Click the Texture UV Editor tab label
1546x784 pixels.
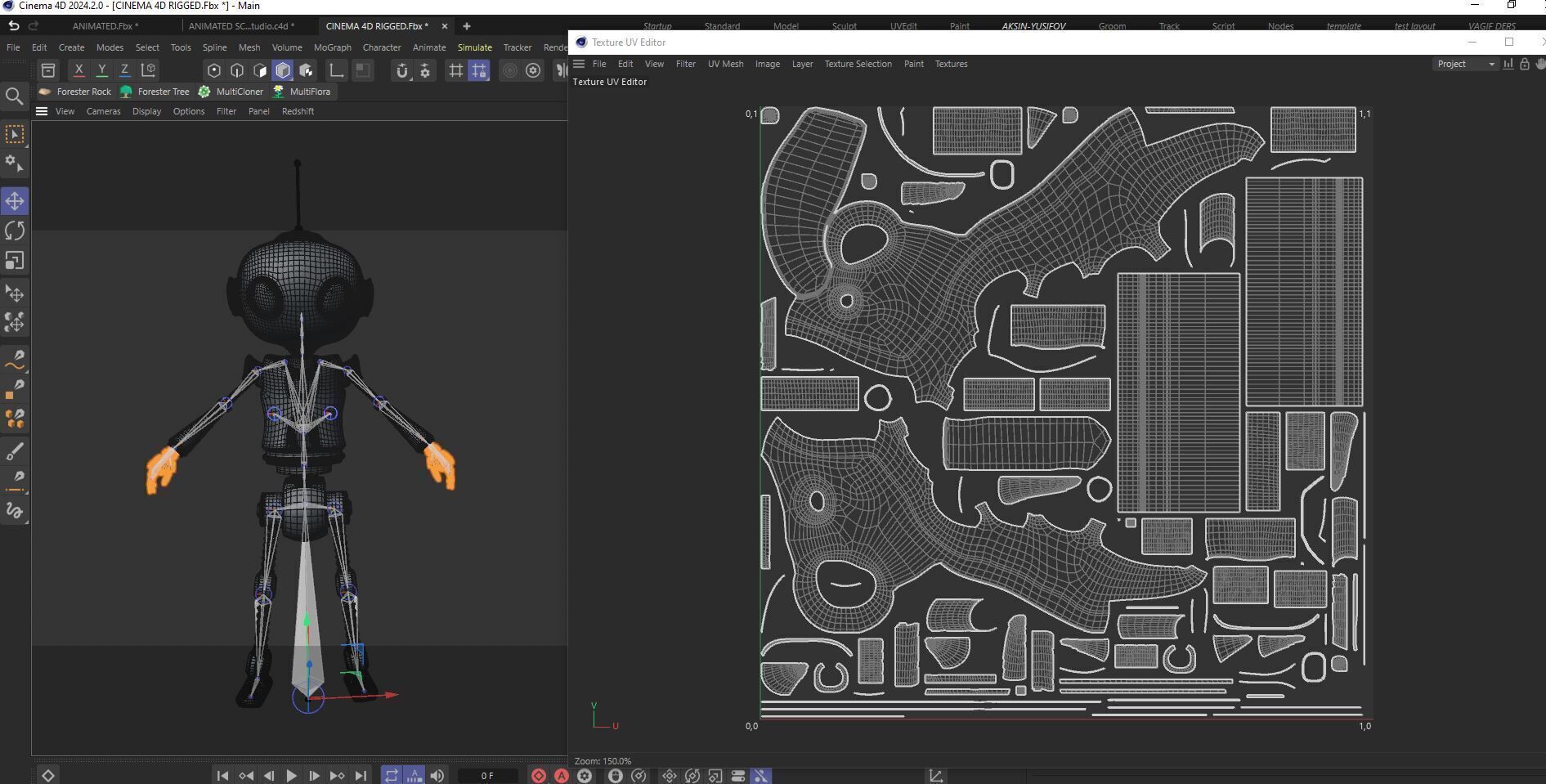pos(610,82)
